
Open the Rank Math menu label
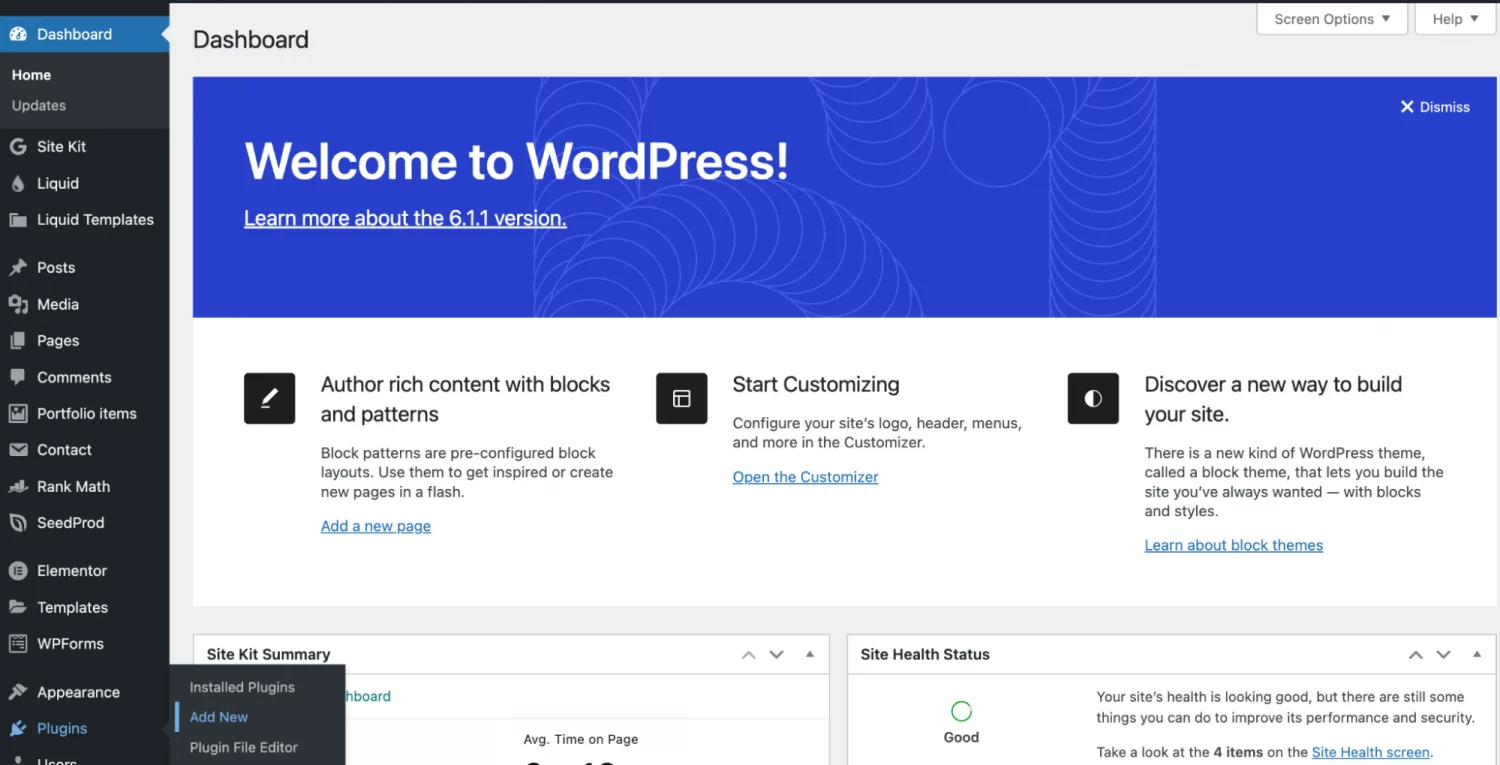point(74,486)
